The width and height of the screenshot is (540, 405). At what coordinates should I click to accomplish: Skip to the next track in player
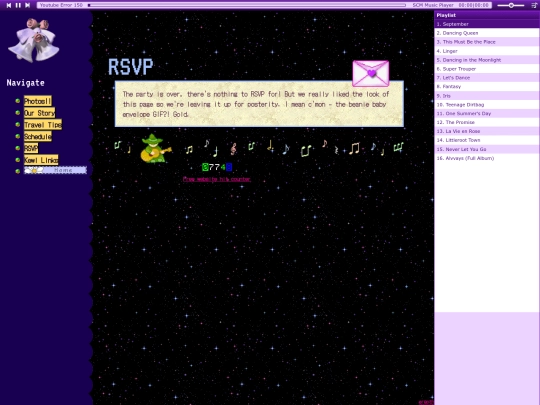tap(28, 5)
